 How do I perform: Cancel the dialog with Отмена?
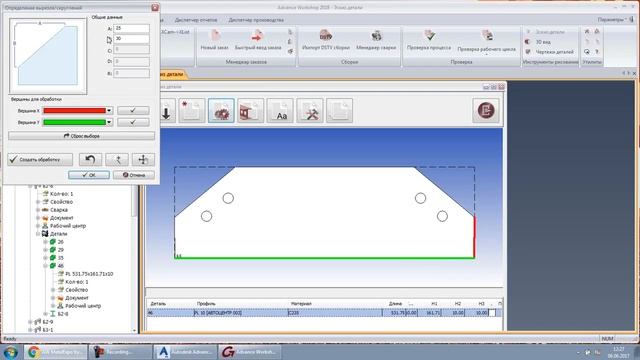pos(134,175)
